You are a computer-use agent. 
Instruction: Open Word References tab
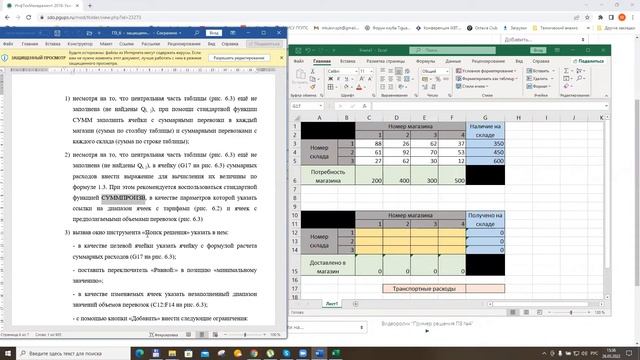tap(127, 44)
